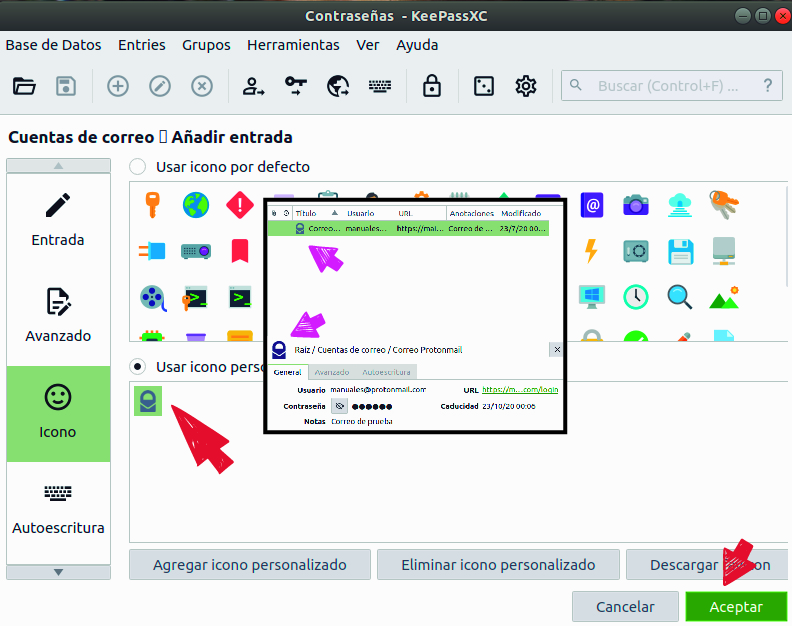Select the red bookmark icon
The height and width of the screenshot is (626, 792).
coord(240,251)
